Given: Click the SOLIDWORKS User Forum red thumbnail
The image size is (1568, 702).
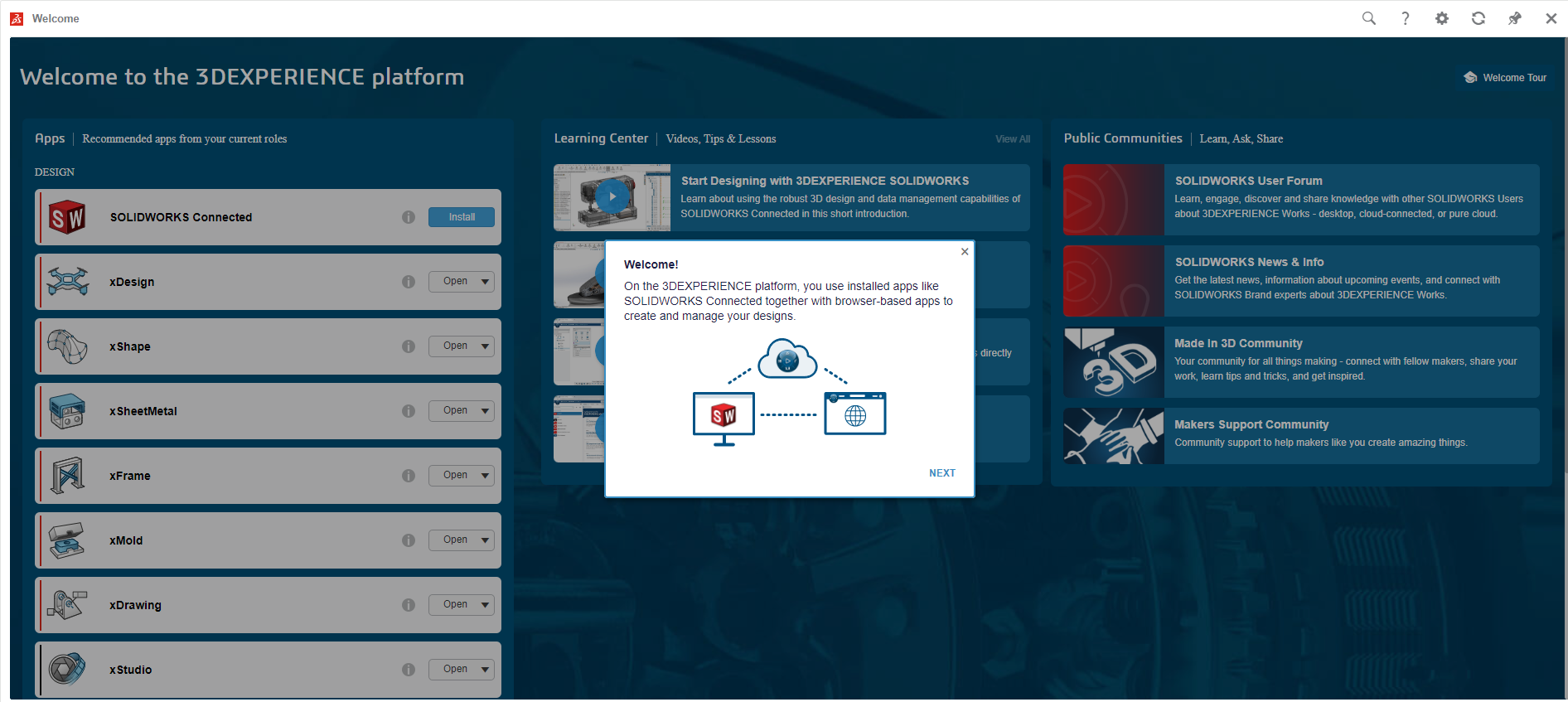Looking at the screenshot, I should 1114,200.
